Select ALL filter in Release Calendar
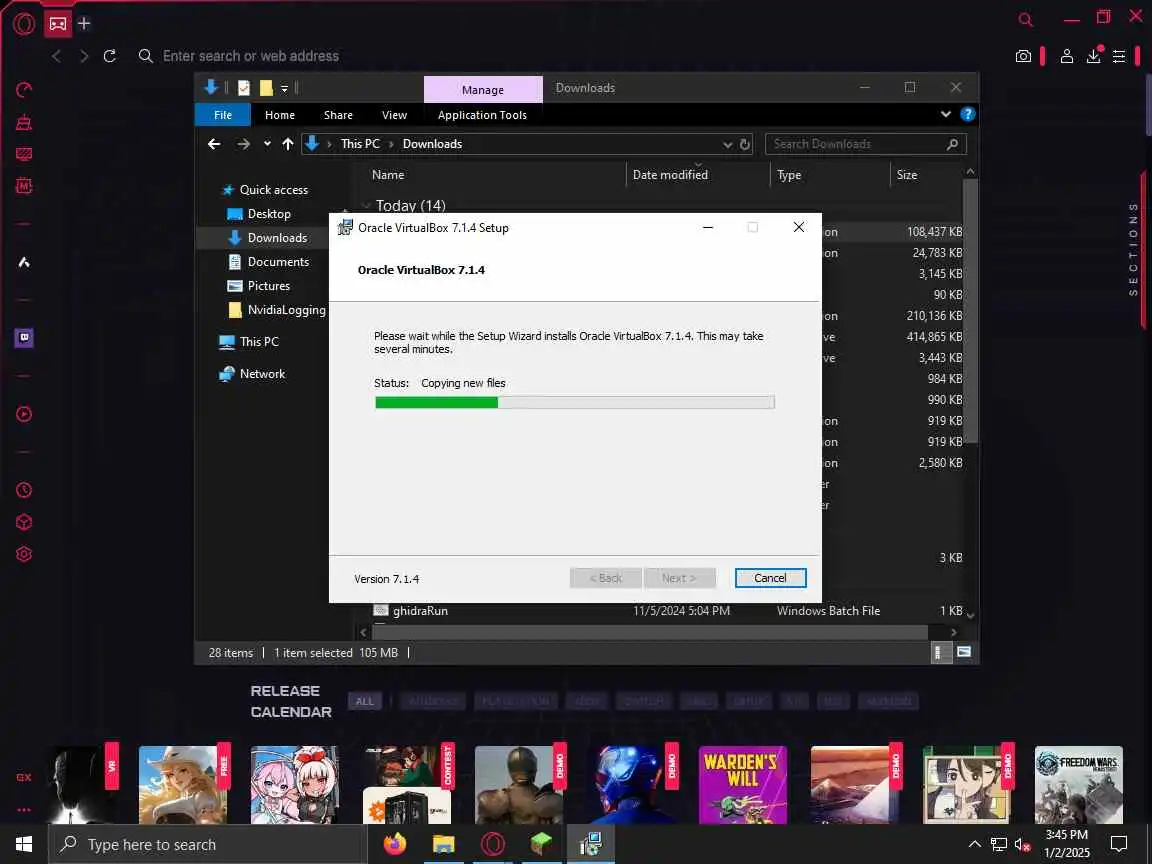1152x864 pixels. pos(364,702)
